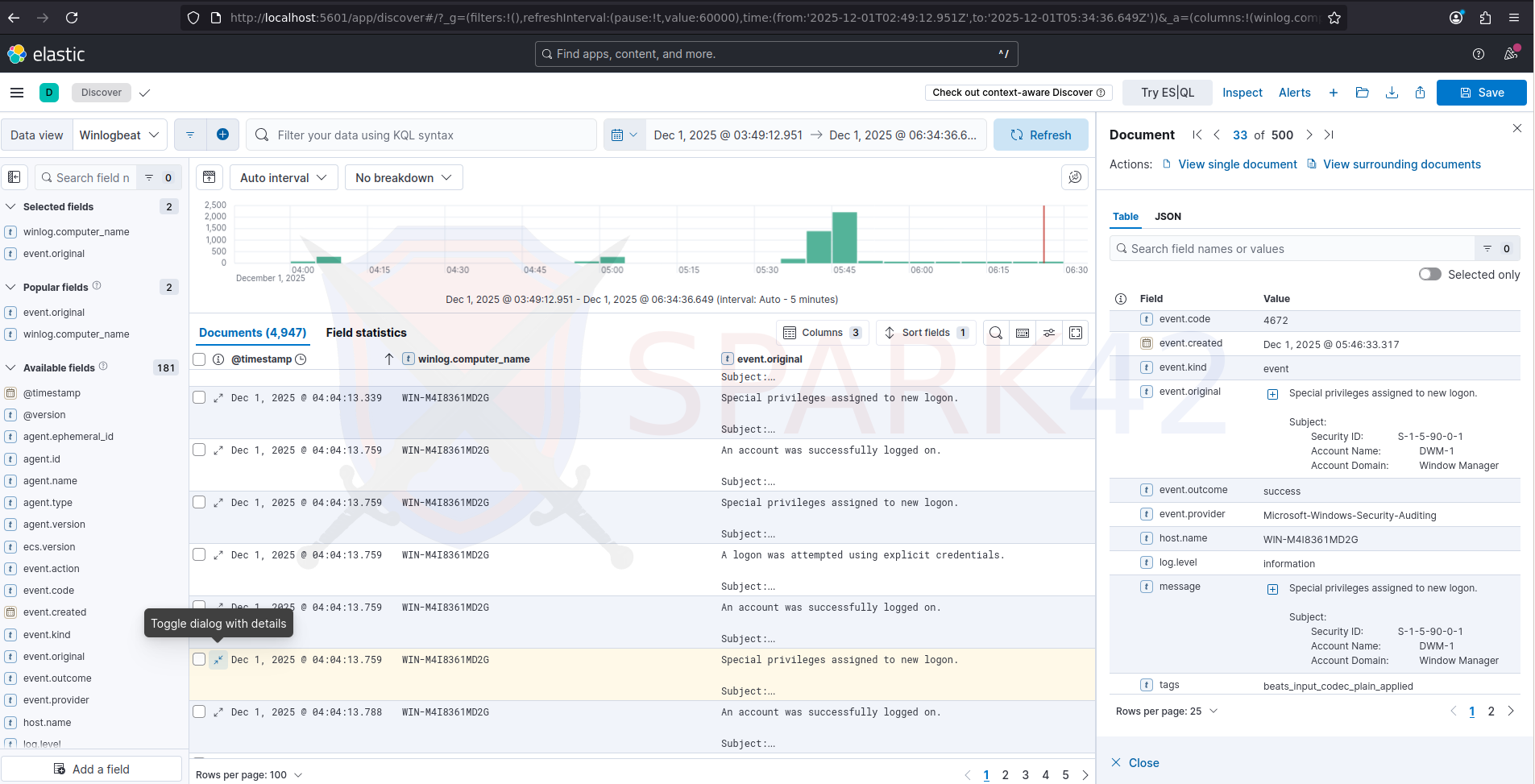The height and width of the screenshot is (784, 1535).
Task: Open the Field statistics tab
Action: coord(366,333)
